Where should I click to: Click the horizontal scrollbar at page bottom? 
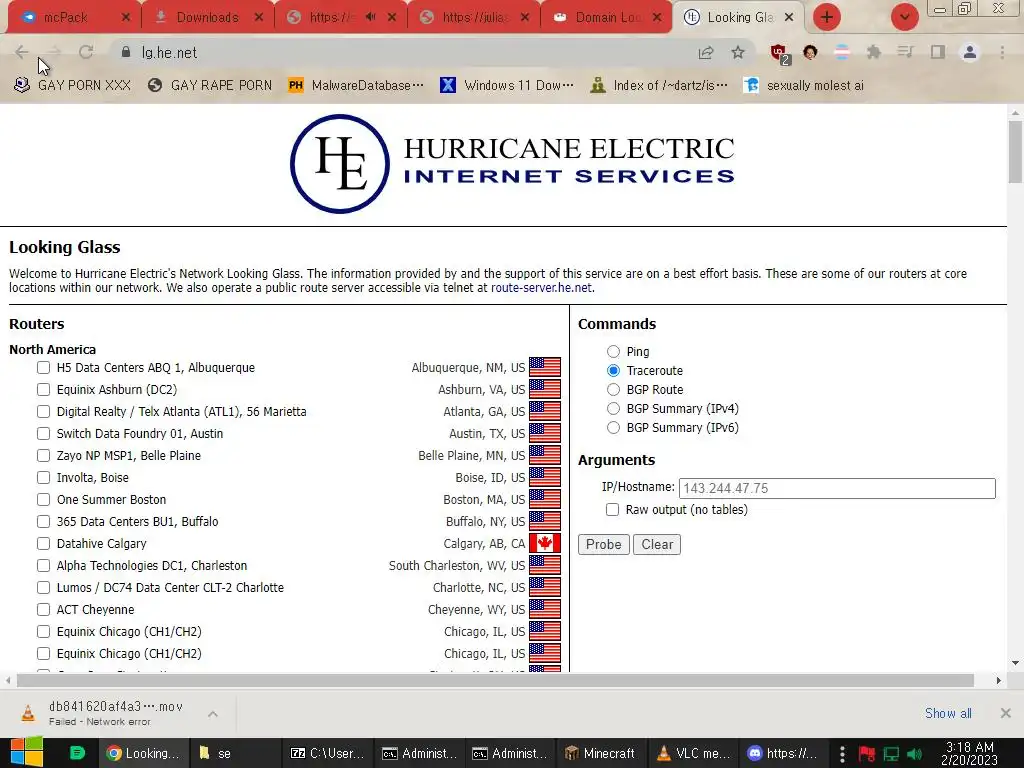click(x=495, y=680)
